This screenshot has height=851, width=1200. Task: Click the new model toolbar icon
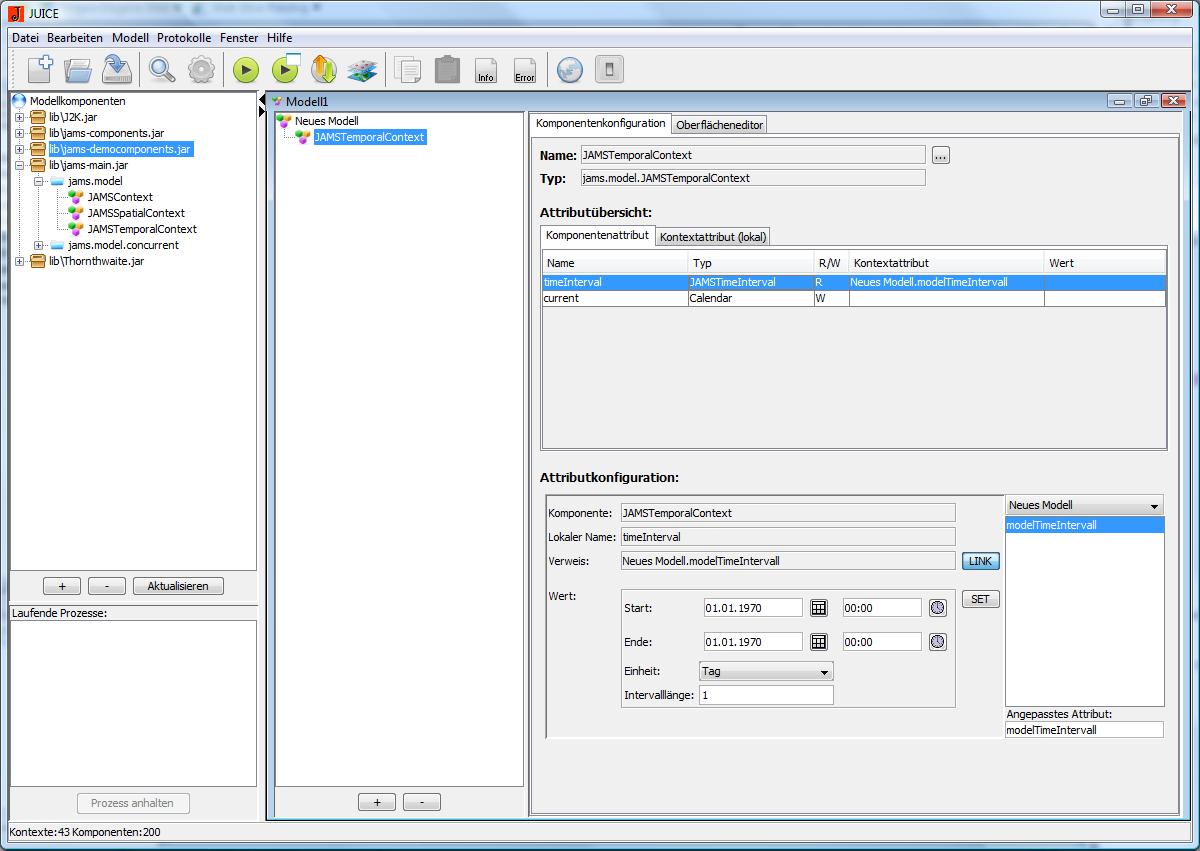point(39,69)
